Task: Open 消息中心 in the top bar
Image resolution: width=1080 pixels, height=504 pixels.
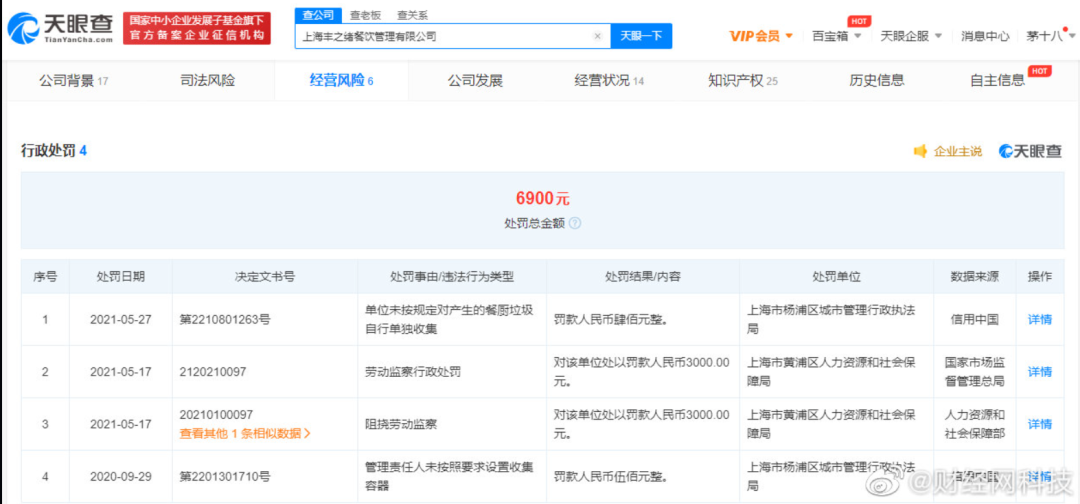Action: click(985, 36)
